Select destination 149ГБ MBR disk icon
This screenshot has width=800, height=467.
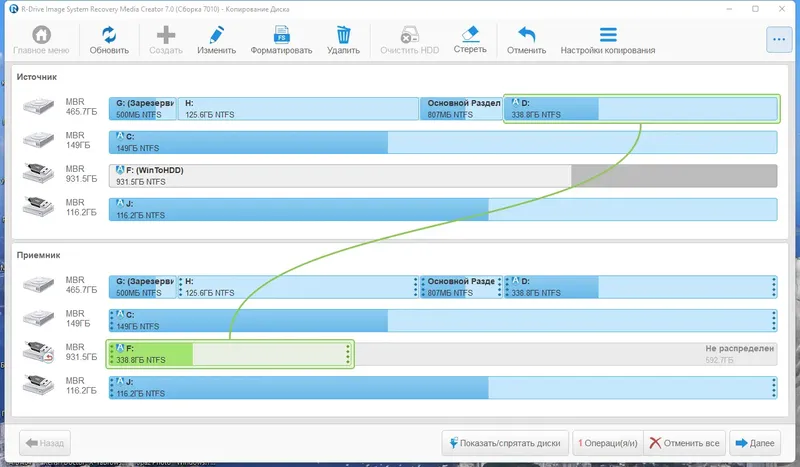coord(38,318)
